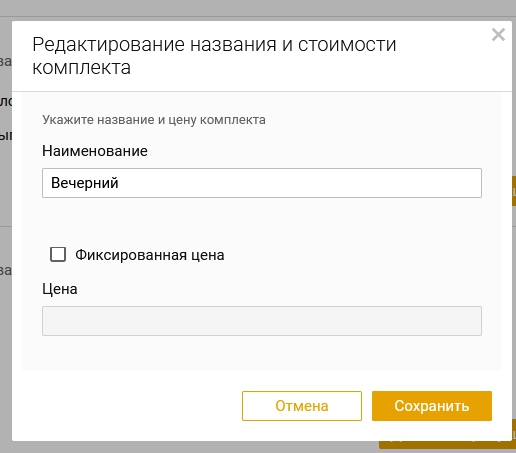Click the hint Укажите название и цену комплекта
Viewport: 516px width, 453px height.
click(x=154, y=120)
